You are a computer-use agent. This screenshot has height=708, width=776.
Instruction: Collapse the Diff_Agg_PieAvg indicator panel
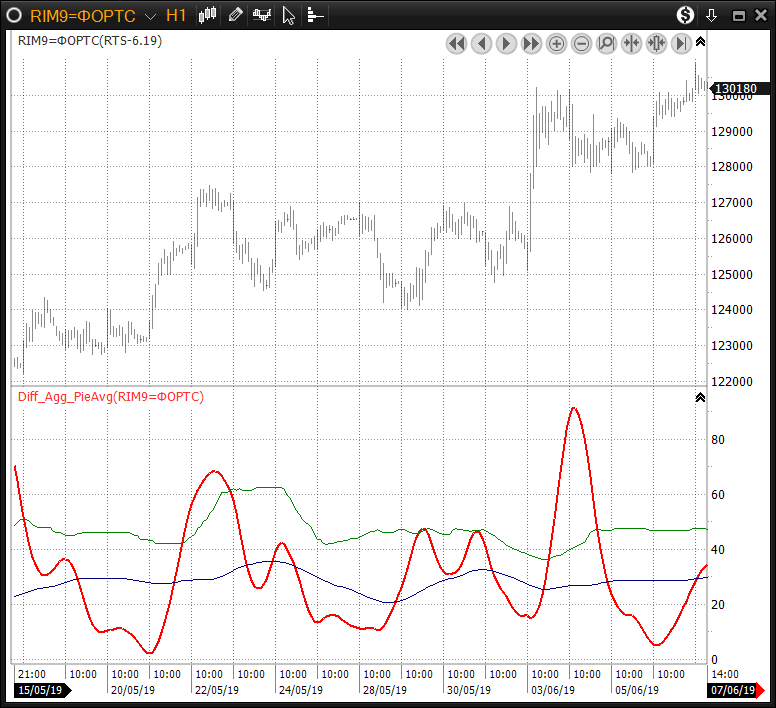[x=700, y=397]
